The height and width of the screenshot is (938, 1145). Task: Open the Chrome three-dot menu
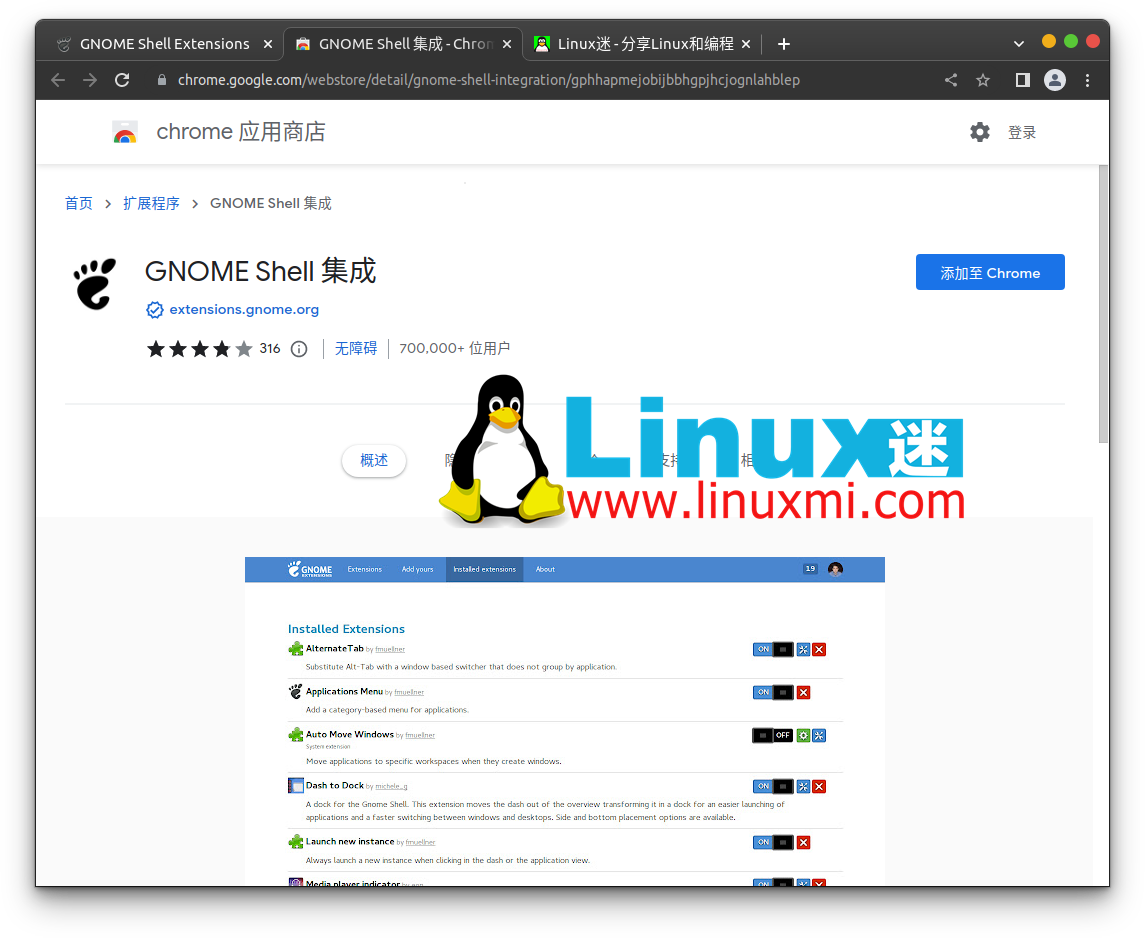click(1087, 80)
